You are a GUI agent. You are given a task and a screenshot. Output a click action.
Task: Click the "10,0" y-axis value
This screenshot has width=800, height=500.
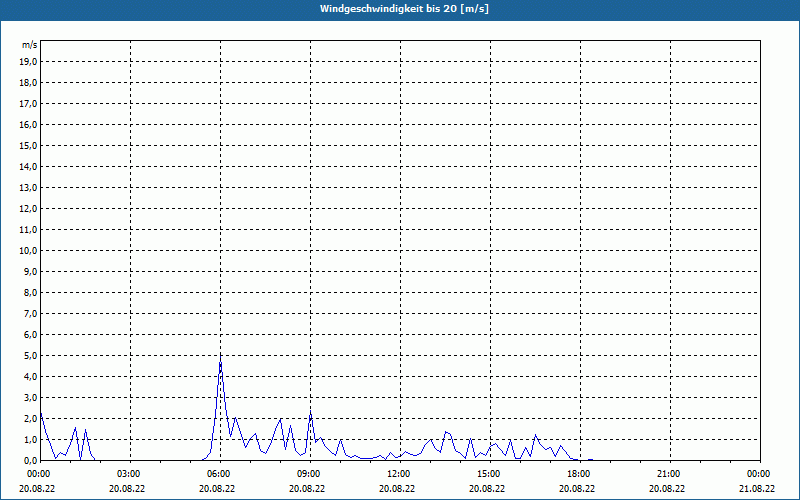29,251
